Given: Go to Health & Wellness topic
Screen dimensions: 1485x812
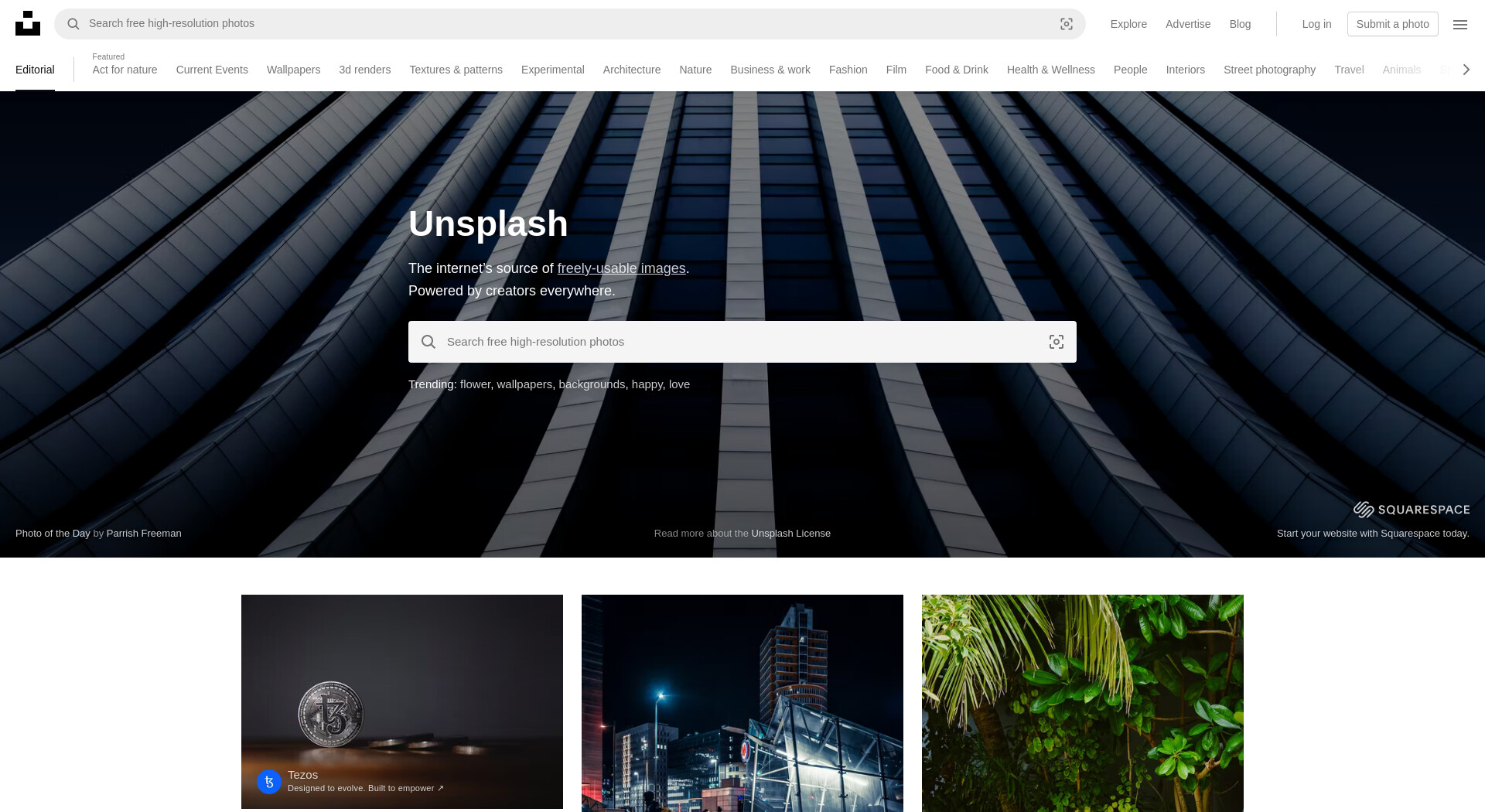Looking at the screenshot, I should (x=1050, y=70).
